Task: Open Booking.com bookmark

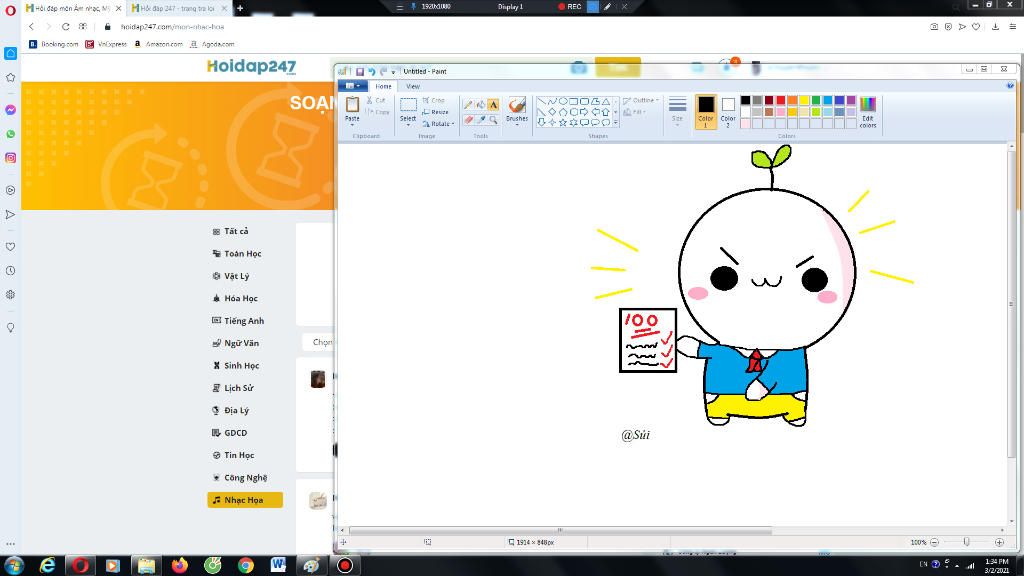Action: pos(54,44)
